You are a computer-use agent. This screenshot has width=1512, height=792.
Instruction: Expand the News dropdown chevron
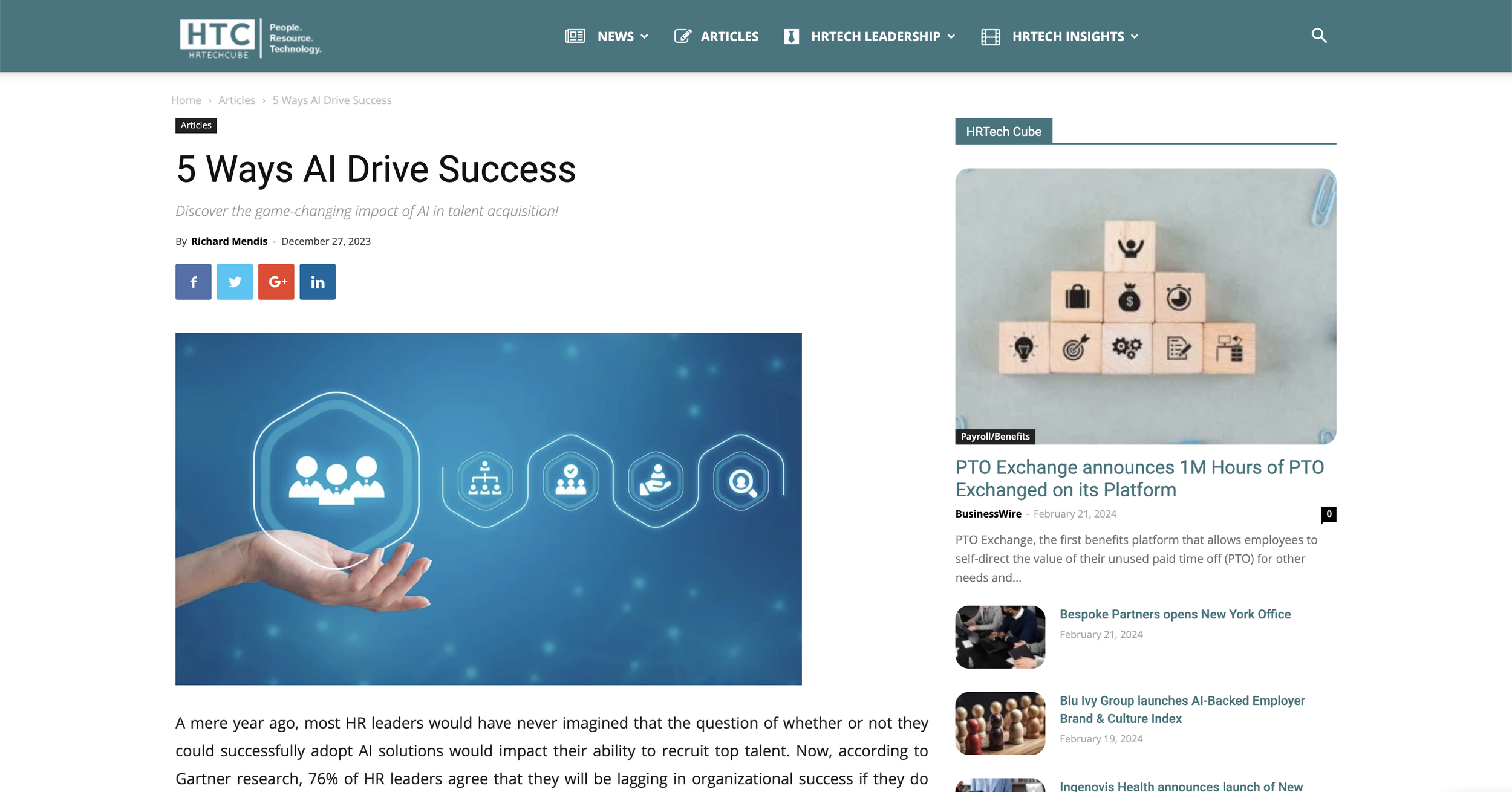pos(644,37)
